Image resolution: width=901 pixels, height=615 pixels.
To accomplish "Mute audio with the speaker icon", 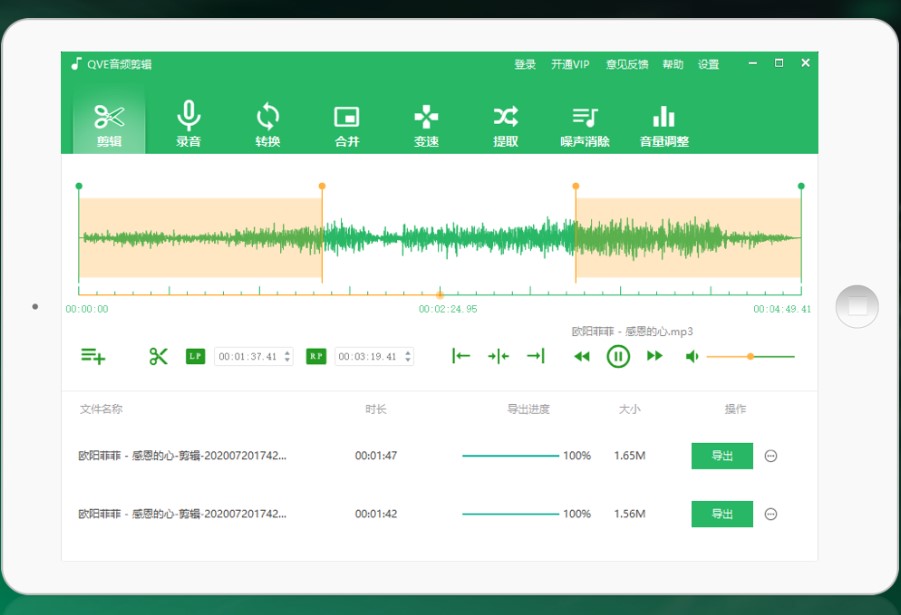I will [691, 356].
